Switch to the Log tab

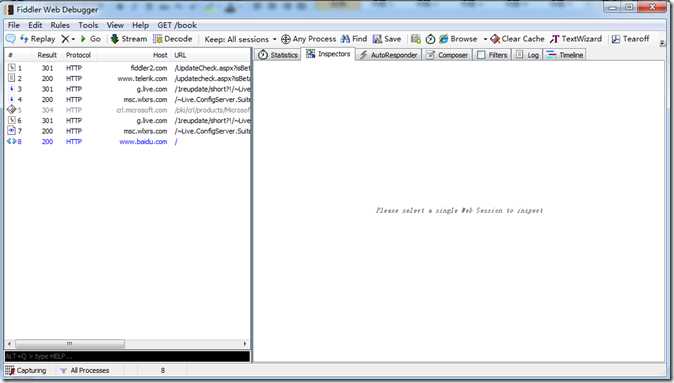coord(527,55)
